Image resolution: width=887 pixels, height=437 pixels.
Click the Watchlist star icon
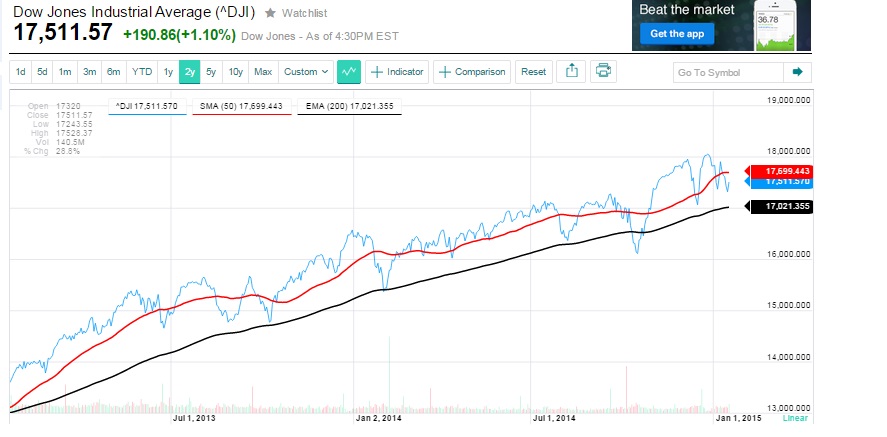[270, 14]
